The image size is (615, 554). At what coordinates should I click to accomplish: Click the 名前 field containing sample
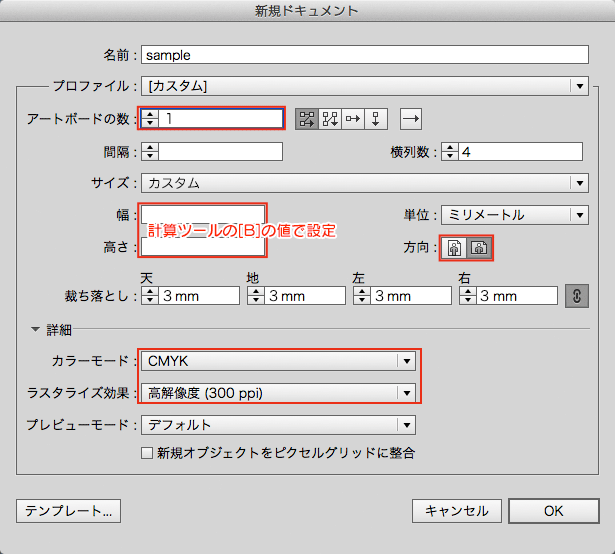pyautogui.click(x=364, y=54)
